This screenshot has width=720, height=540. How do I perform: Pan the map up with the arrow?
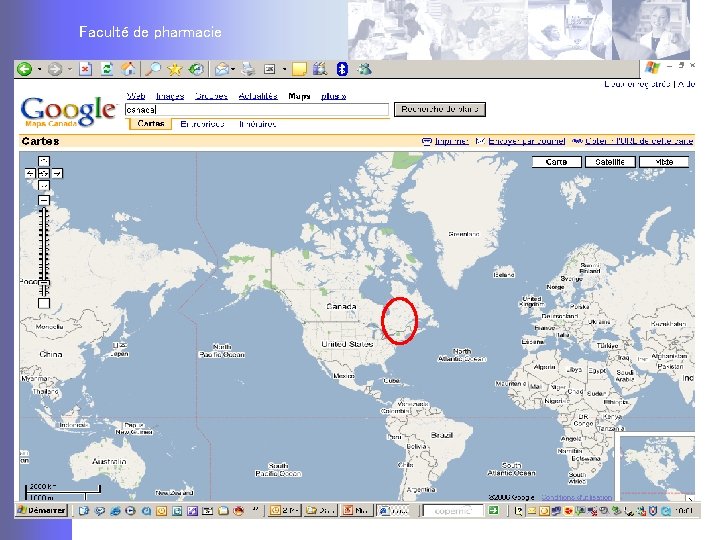(44, 161)
